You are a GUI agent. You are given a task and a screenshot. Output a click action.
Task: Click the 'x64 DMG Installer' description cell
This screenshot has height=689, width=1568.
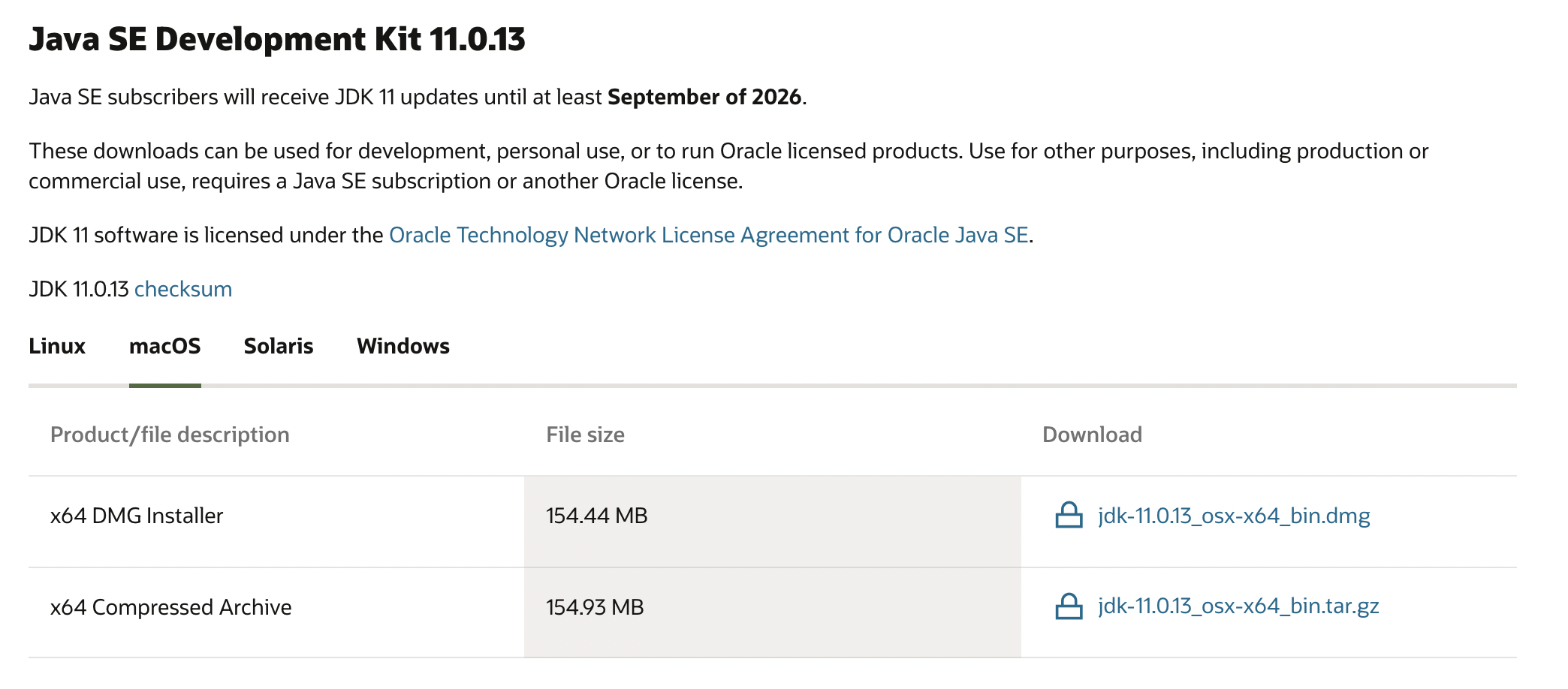point(276,522)
